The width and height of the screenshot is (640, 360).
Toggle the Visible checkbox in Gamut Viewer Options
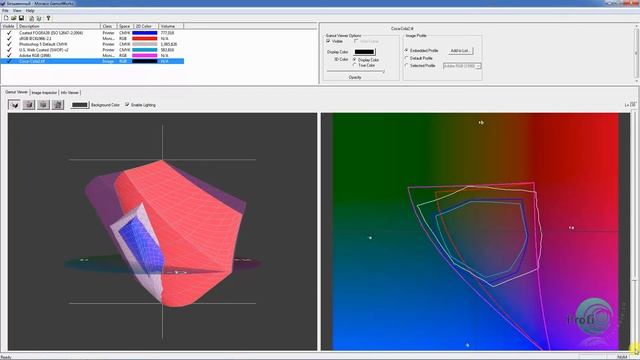(328, 41)
